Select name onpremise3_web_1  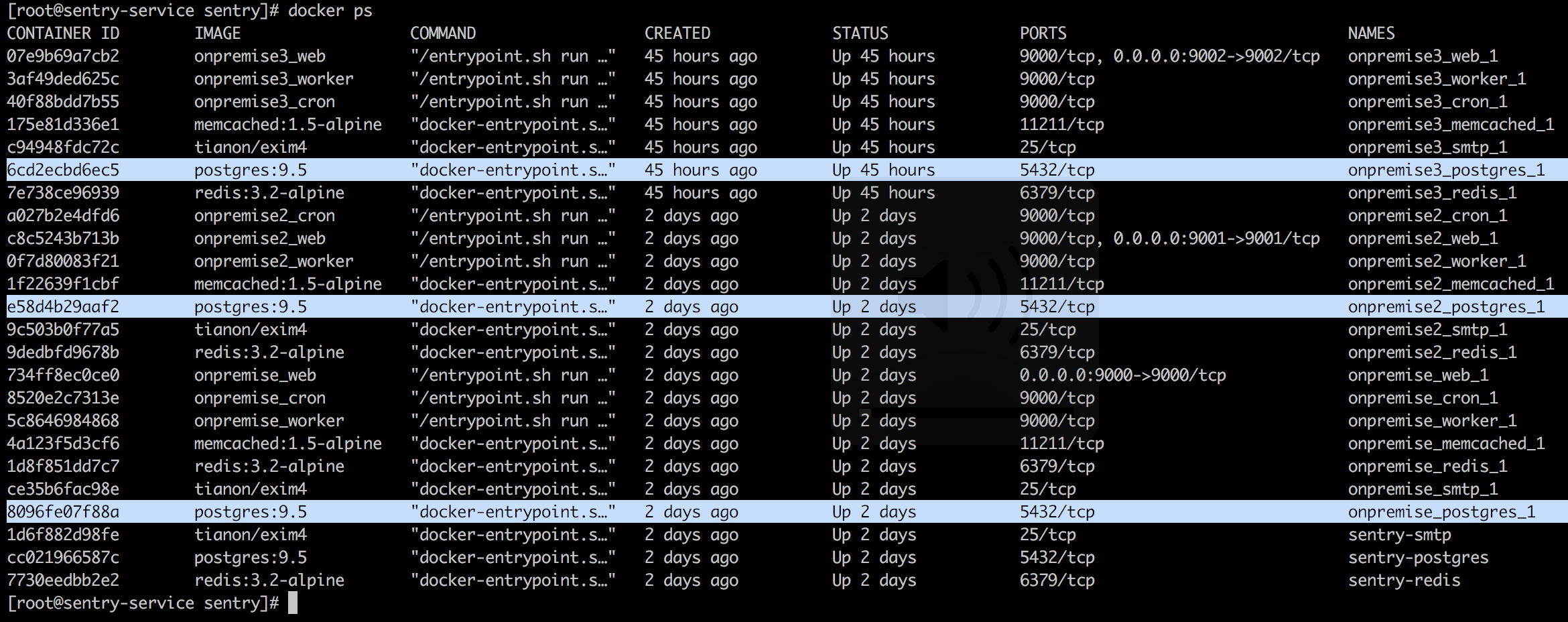1423,56
